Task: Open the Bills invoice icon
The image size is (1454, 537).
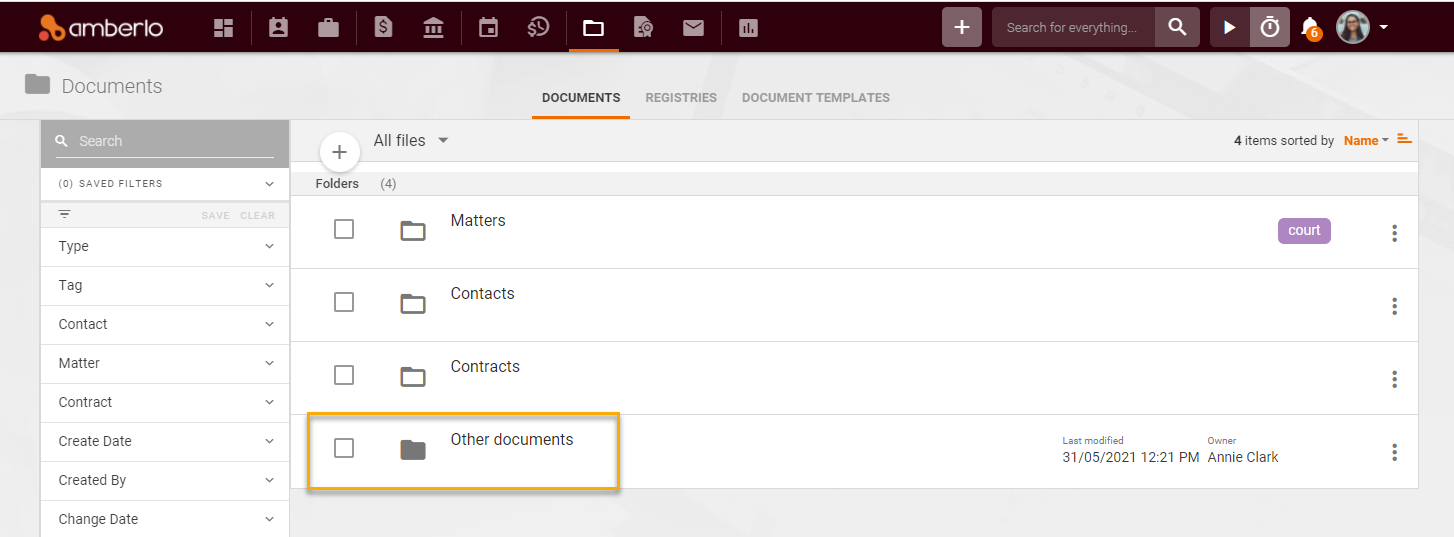Action: point(383,28)
